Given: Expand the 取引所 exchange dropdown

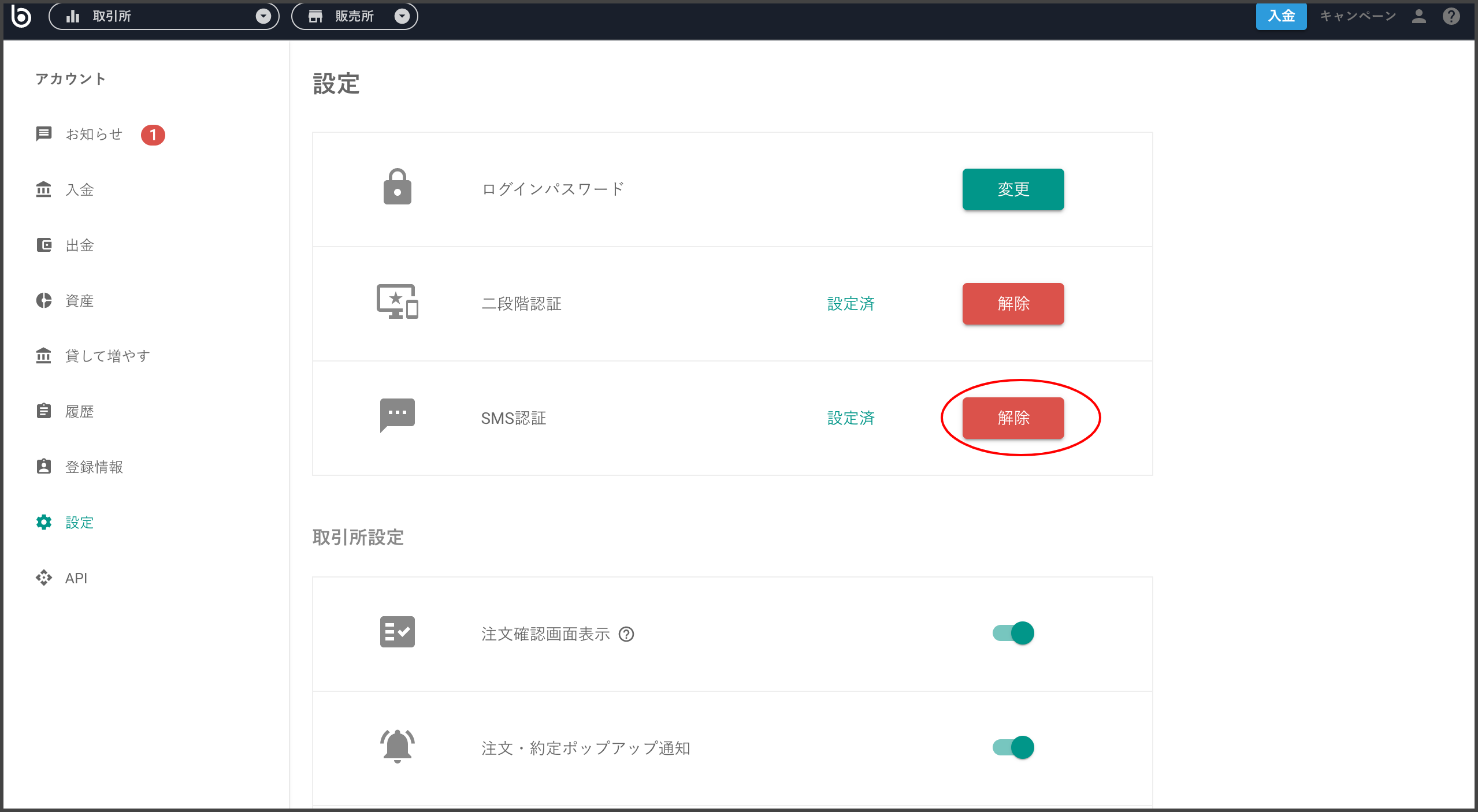Looking at the screenshot, I should 265,16.
